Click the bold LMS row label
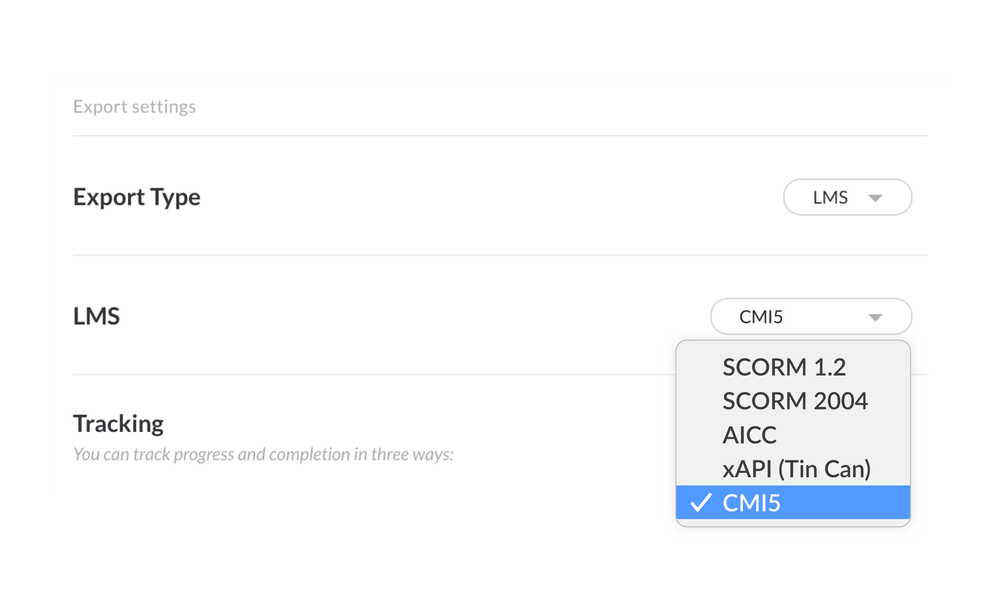Viewport: 999px width, 608px height. [97, 317]
